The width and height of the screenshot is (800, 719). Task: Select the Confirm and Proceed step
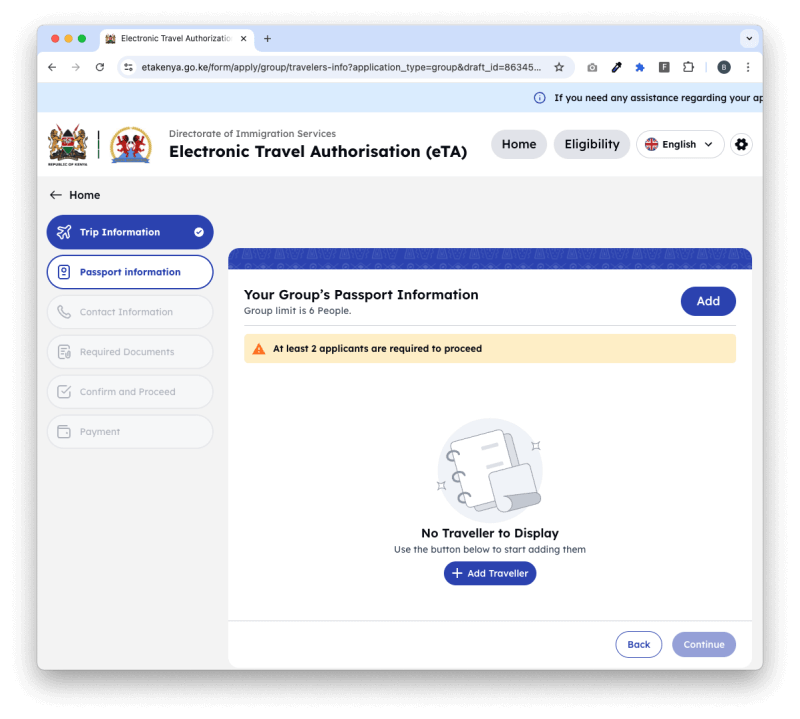pos(130,392)
